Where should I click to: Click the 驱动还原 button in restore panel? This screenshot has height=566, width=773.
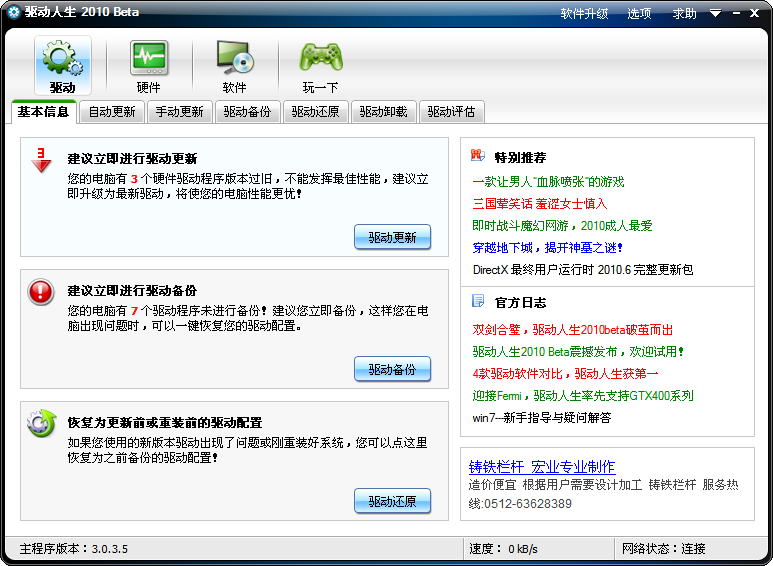pos(392,501)
